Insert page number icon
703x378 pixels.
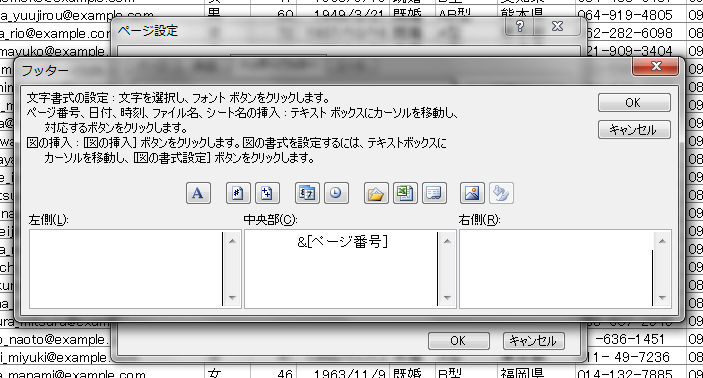[x=238, y=193]
